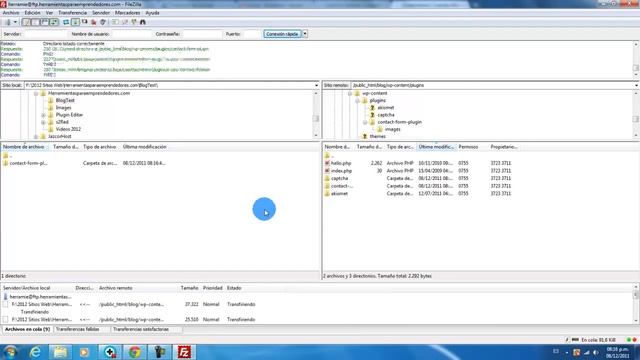
Task: Open the Ayuda menu
Action: point(152,13)
